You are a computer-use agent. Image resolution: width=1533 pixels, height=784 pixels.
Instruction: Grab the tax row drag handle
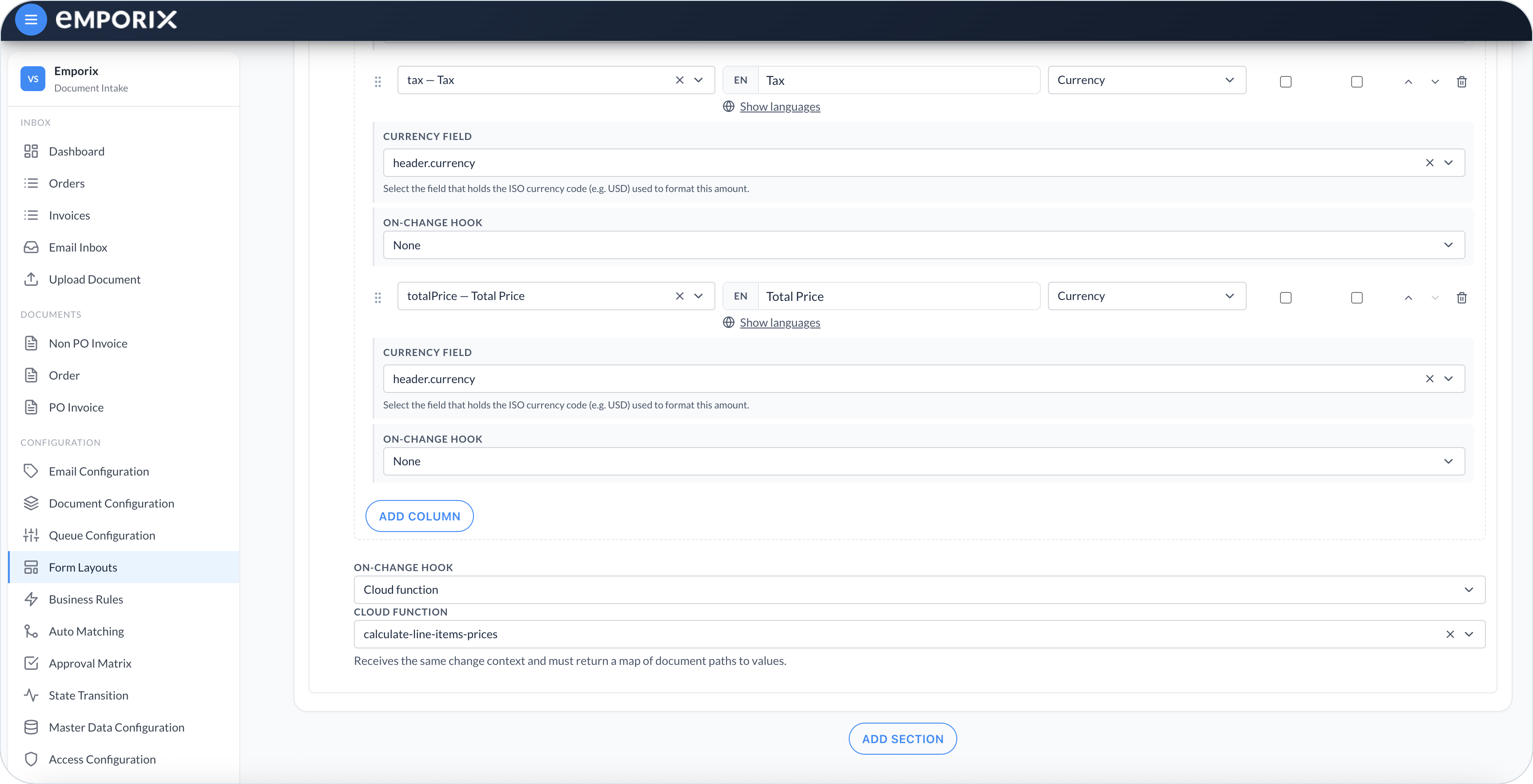pyautogui.click(x=378, y=81)
